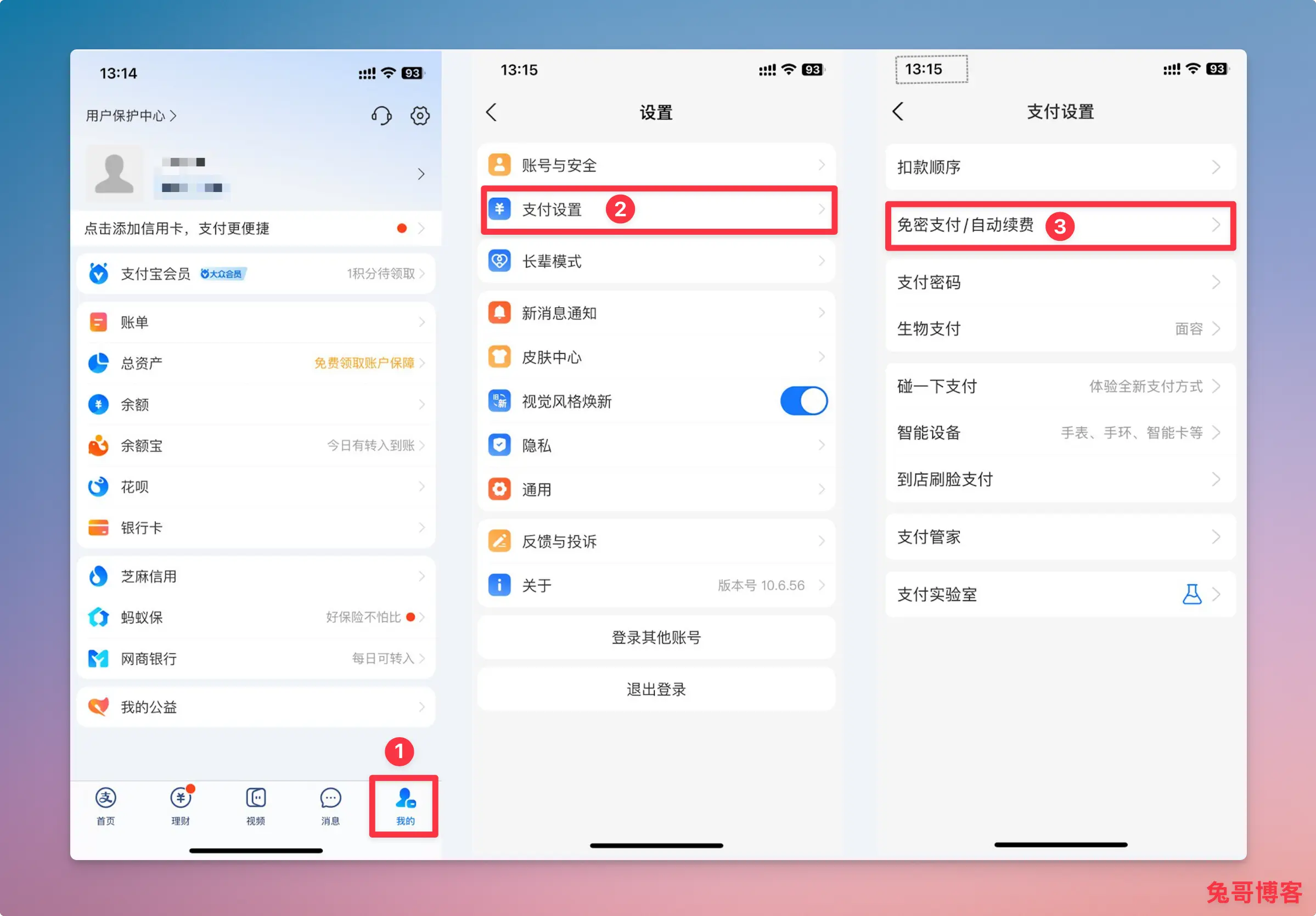Open 反馈与投诉 icon
Viewport: 1316px width, 916px height.
pyautogui.click(x=499, y=541)
